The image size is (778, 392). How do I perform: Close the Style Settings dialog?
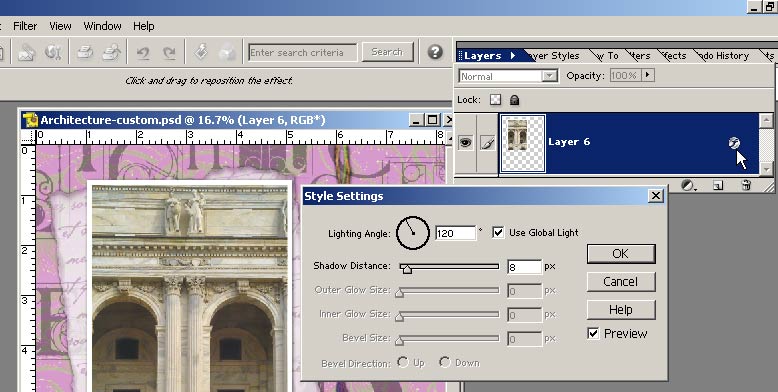click(655, 196)
